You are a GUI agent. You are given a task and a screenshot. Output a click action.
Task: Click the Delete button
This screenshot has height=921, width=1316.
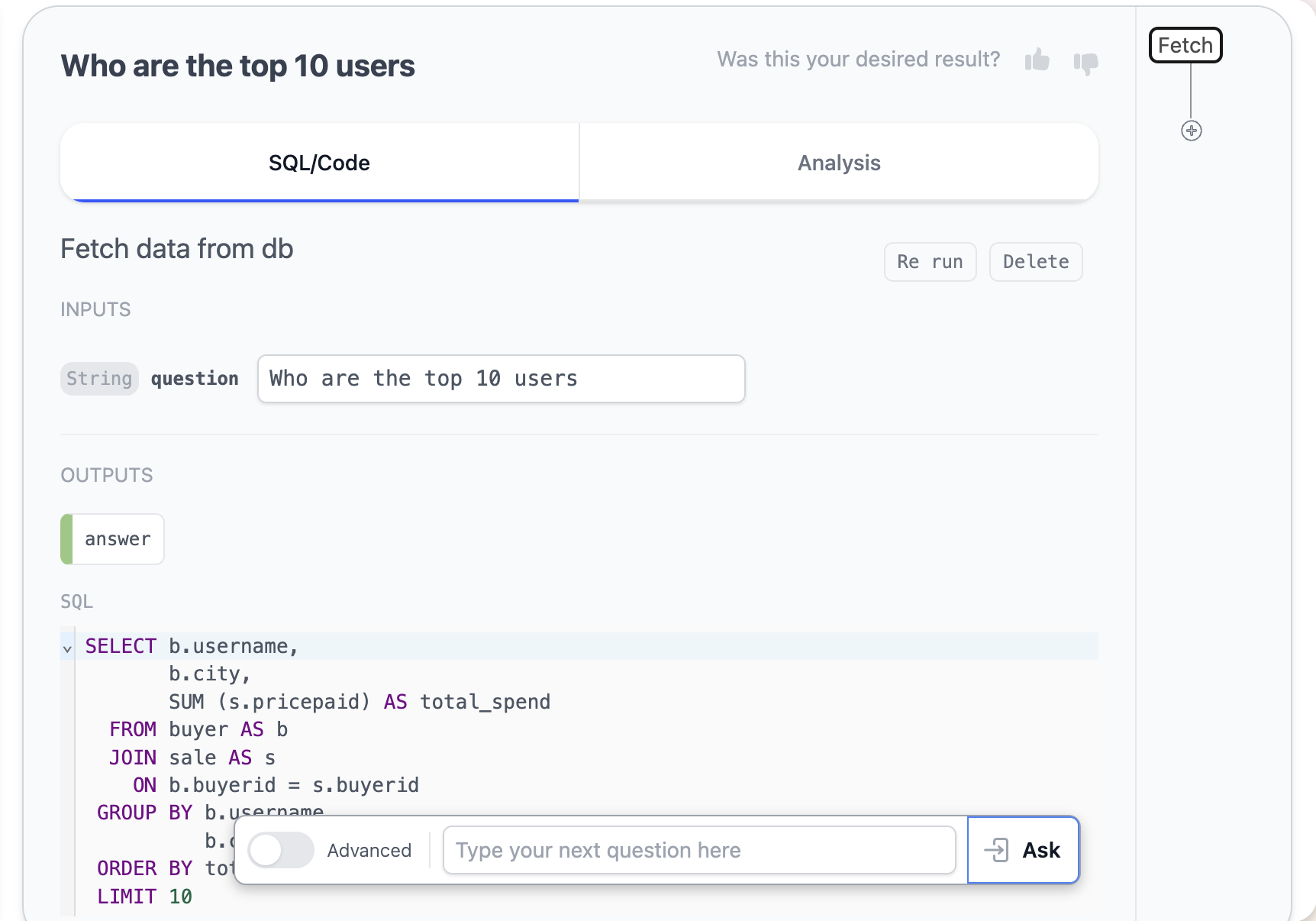point(1035,261)
